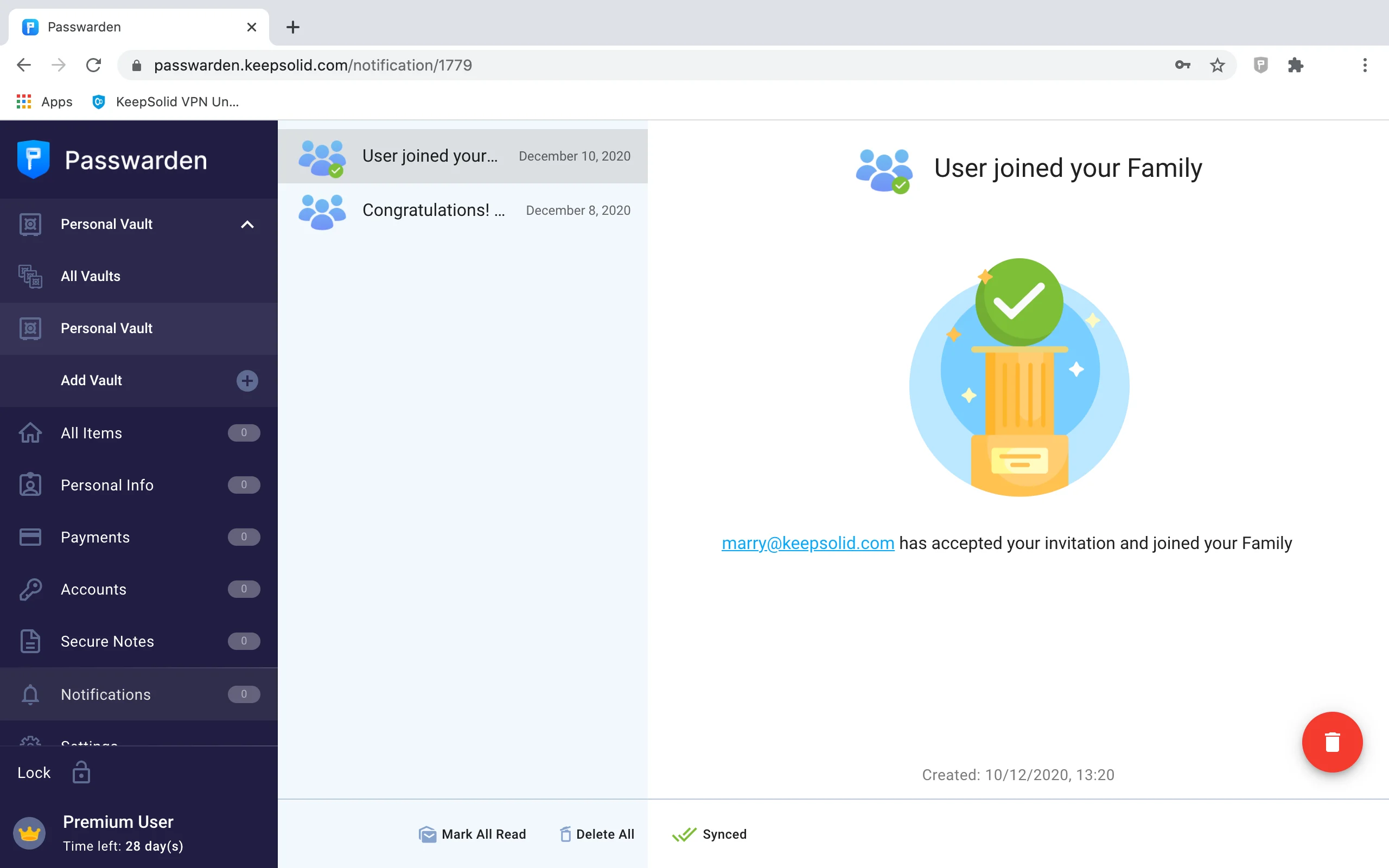
Task: Bookmark this page with star icon
Action: click(x=1217, y=65)
